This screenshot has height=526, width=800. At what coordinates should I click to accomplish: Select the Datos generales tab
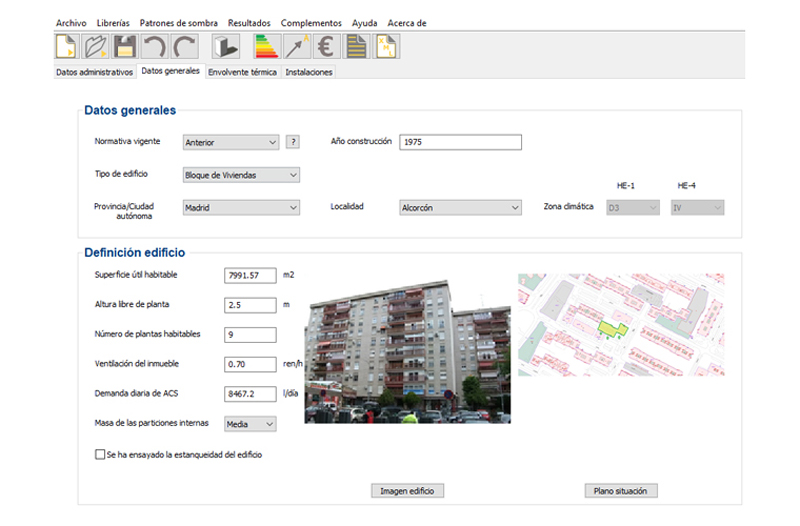[170, 71]
